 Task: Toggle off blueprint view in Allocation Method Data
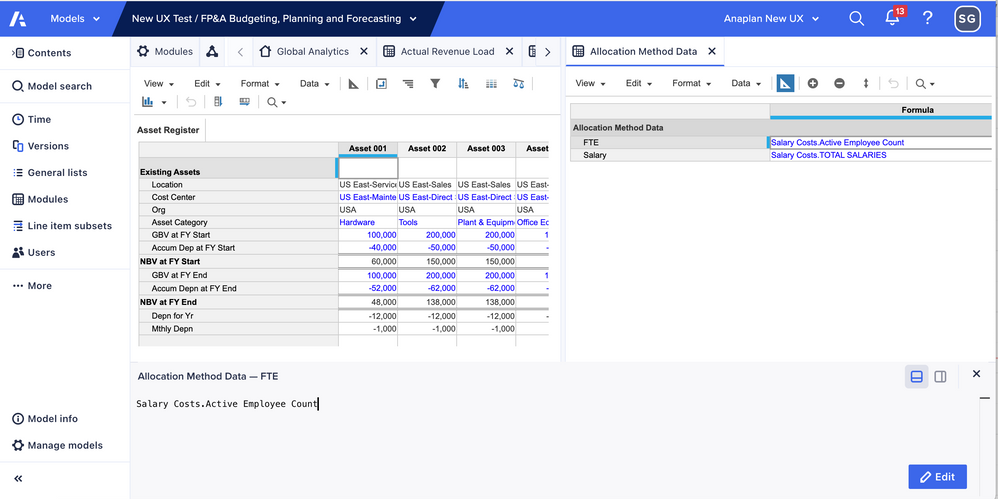(x=785, y=83)
